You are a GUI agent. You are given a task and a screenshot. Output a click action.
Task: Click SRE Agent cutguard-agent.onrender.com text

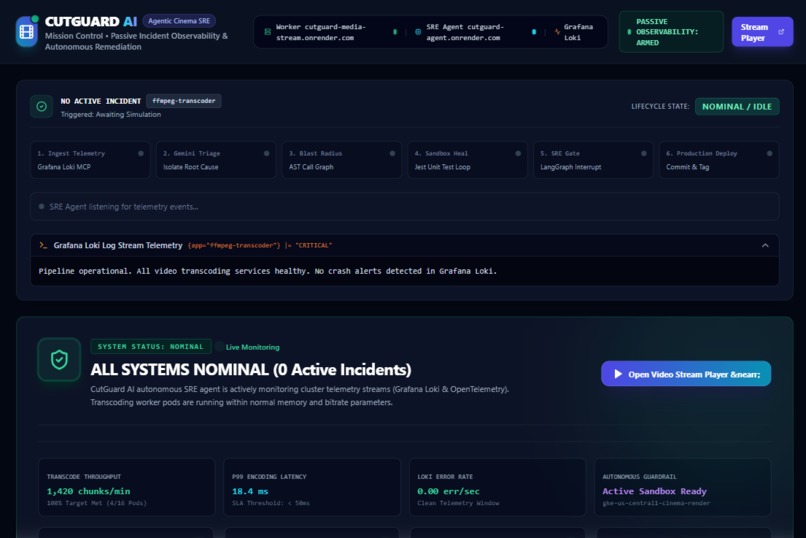[465, 32]
